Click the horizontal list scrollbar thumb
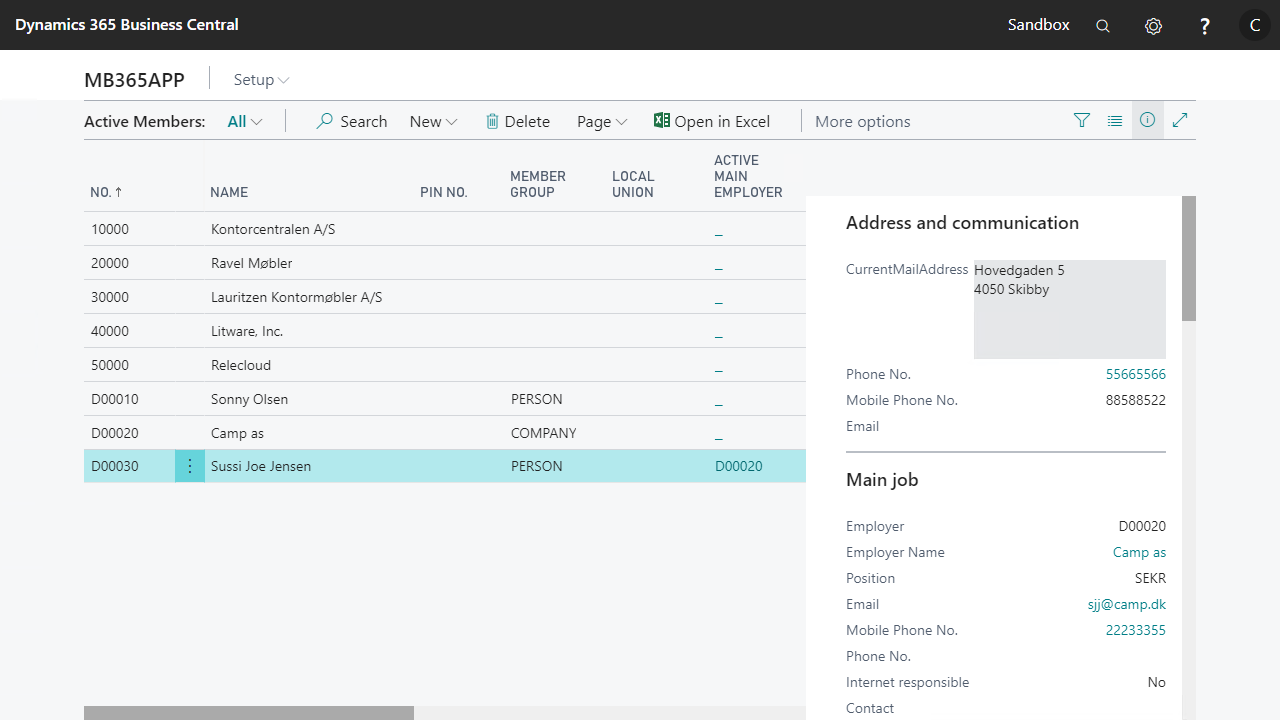This screenshot has height=720, width=1280. 249,713
